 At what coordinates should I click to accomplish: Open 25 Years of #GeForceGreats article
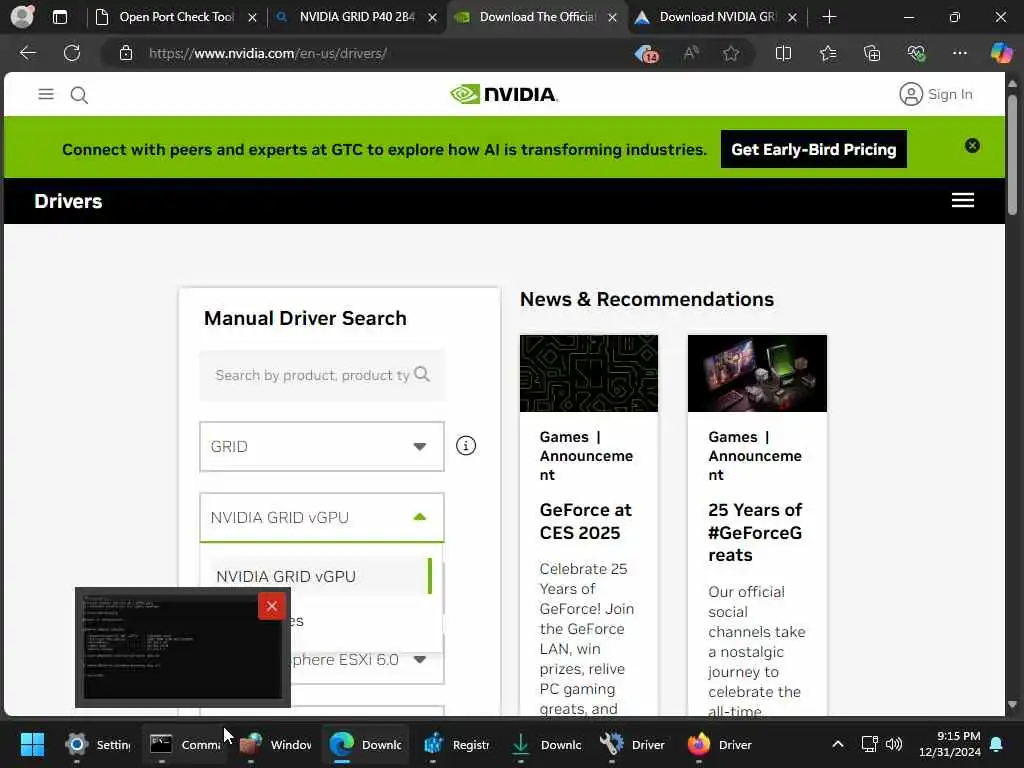click(x=755, y=532)
